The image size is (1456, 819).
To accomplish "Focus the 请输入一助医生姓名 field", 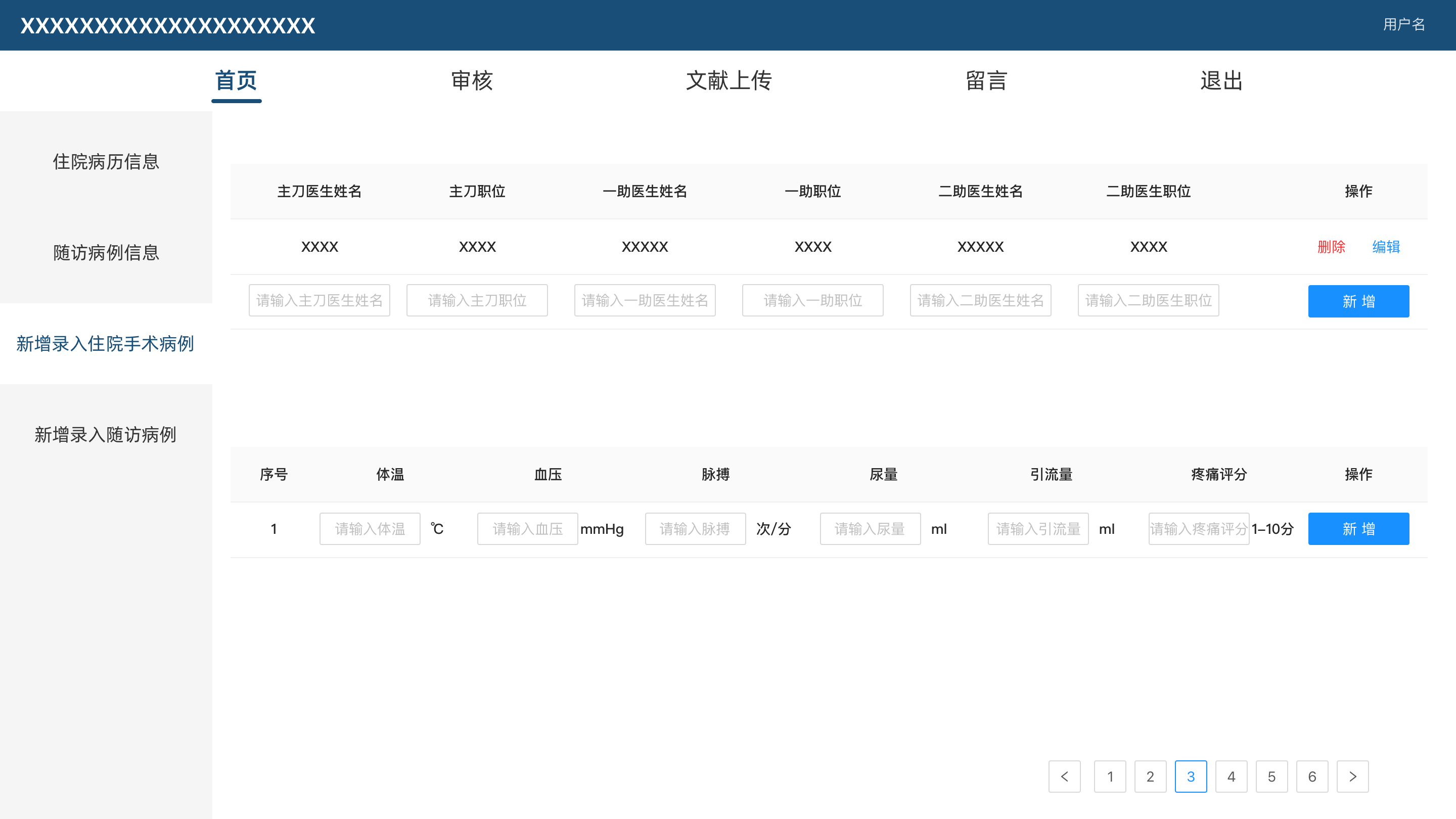I will pos(645,301).
